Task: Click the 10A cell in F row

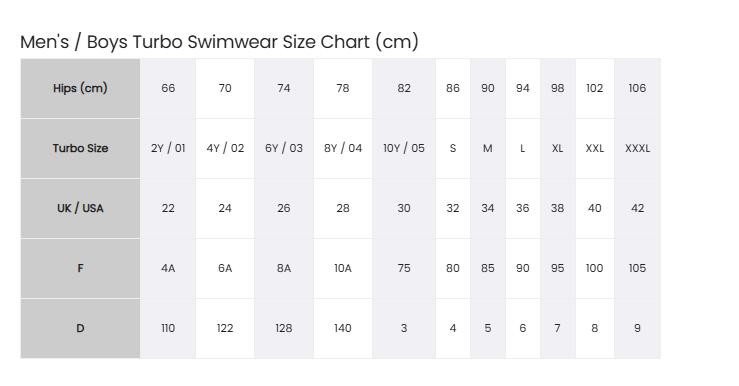Action: pyautogui.click(x=343, y=268)
